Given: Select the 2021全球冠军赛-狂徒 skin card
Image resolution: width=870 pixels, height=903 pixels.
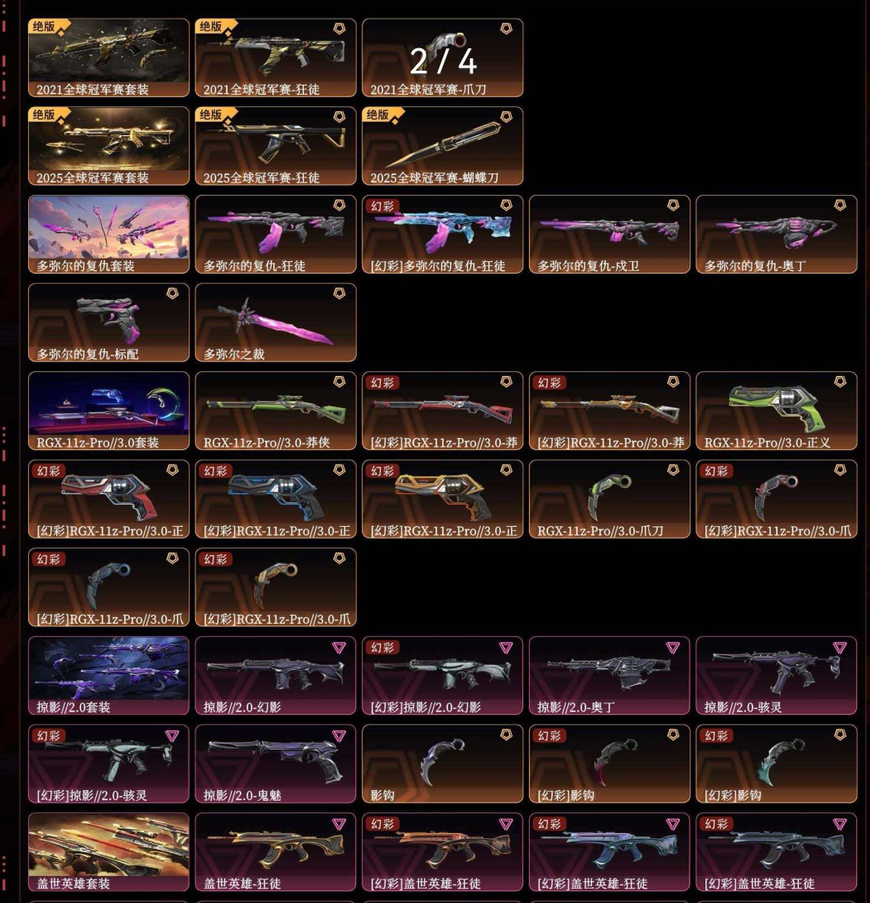Looking at the screenshot, I should coord(276,58).
